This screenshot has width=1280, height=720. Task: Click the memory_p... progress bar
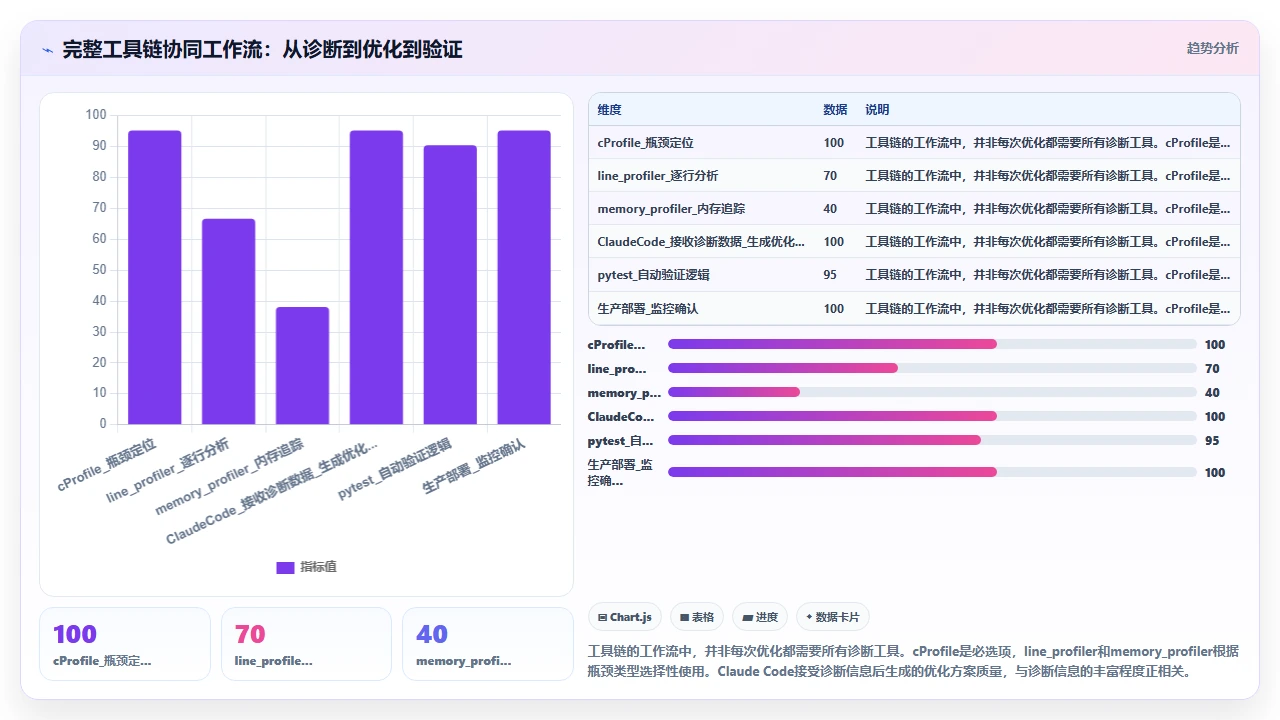pos(932,392)
